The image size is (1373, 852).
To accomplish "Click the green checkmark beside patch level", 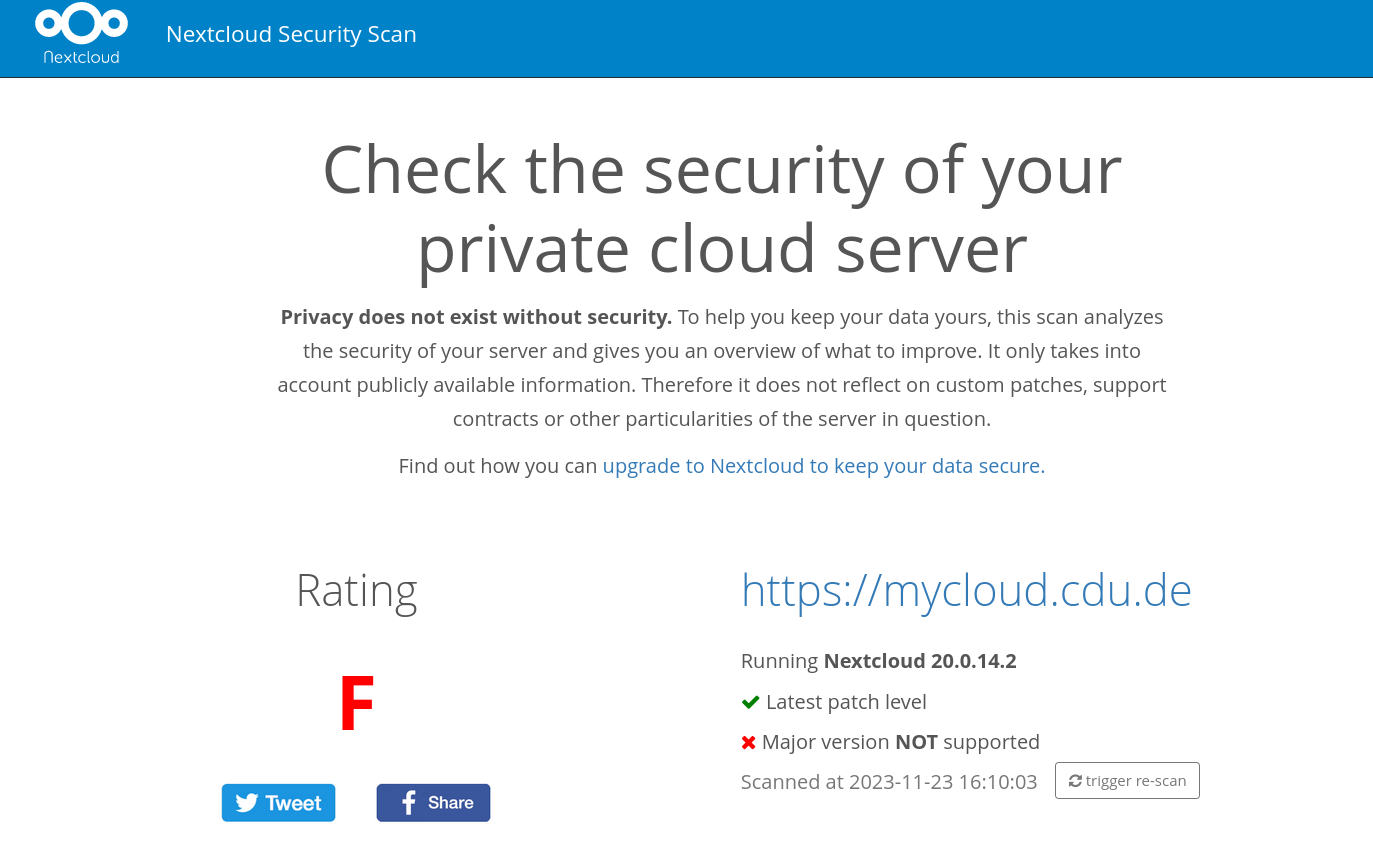I will point(750,702).
